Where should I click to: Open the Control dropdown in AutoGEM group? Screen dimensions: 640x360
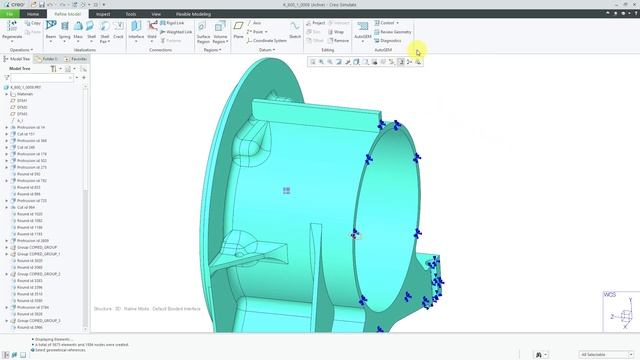397,23
